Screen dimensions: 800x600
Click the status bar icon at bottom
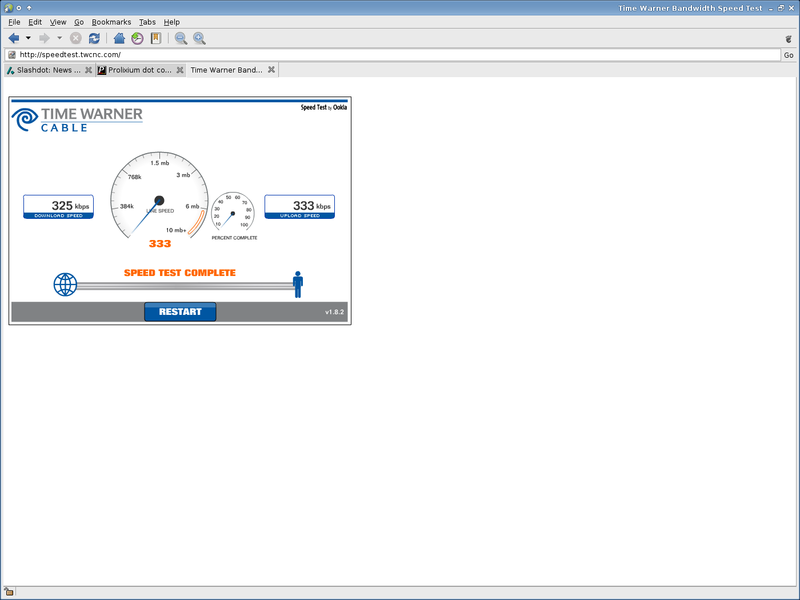(9, 592)
